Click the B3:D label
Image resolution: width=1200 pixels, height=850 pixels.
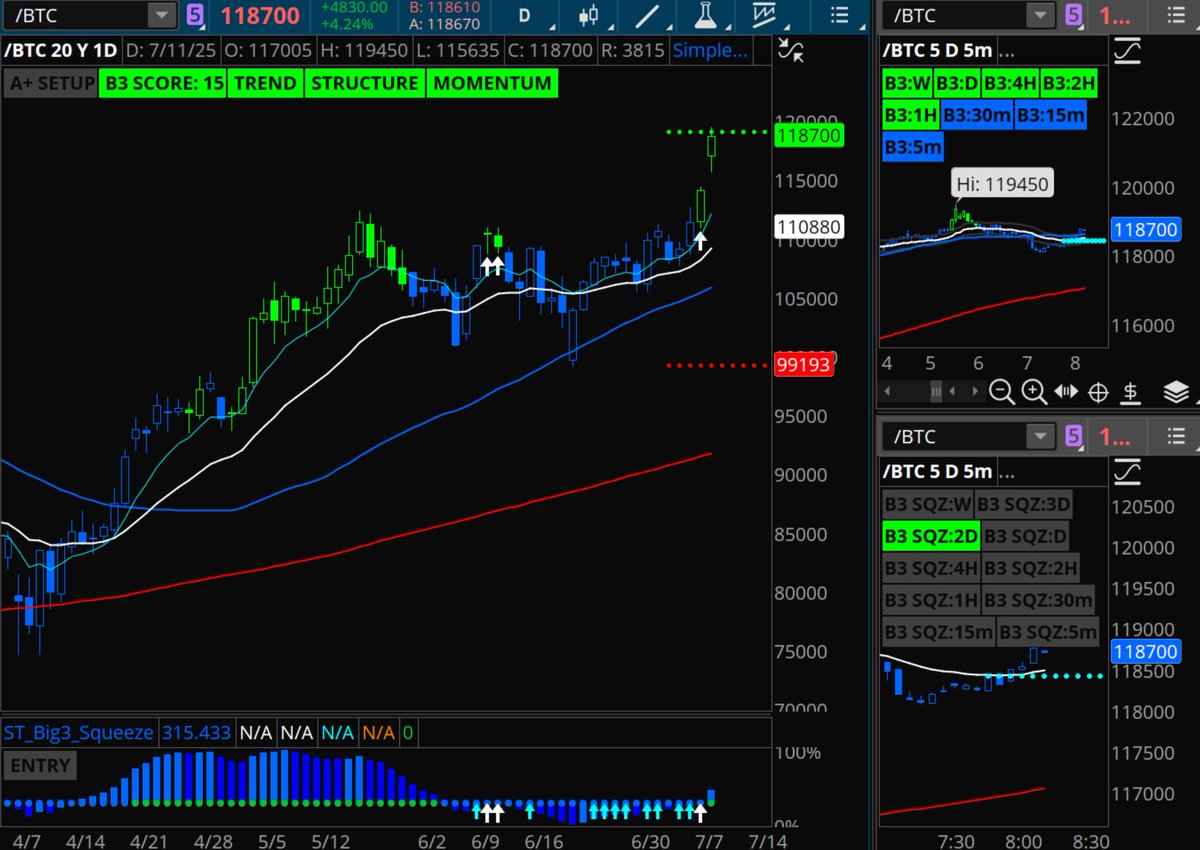click(956, 84)
